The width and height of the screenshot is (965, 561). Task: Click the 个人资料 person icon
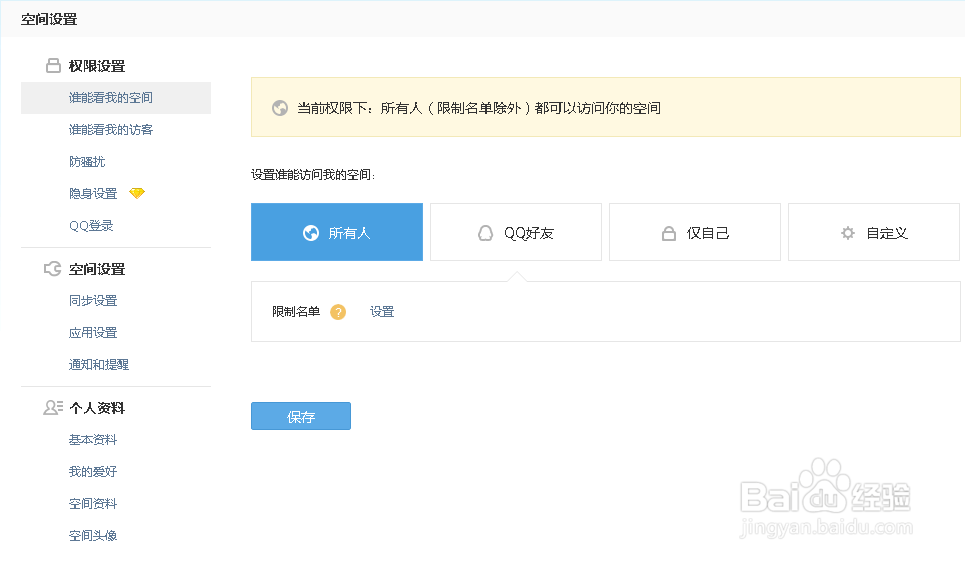(53, 407)
